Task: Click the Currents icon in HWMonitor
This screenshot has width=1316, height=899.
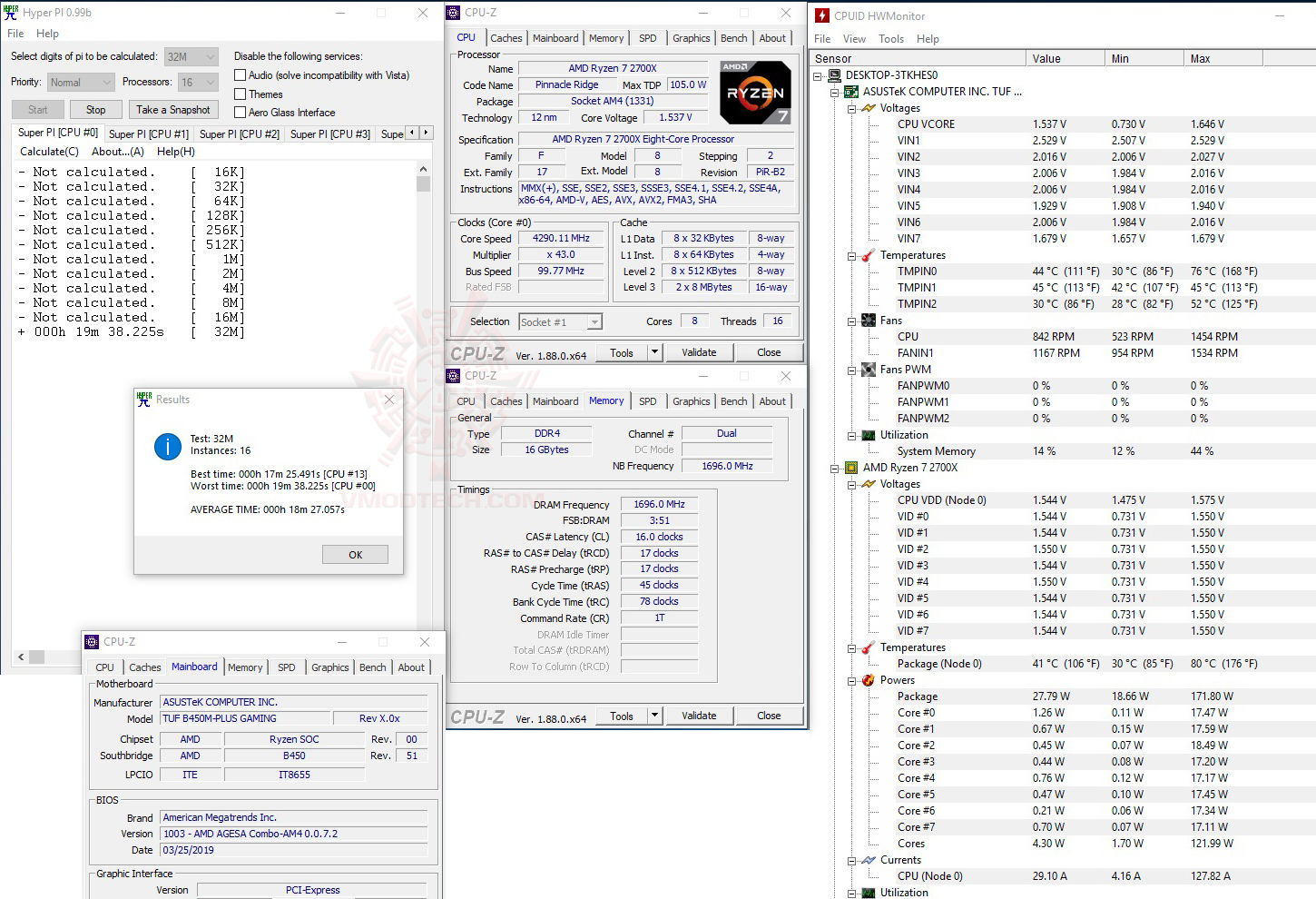Action: [x=869, y=860]
